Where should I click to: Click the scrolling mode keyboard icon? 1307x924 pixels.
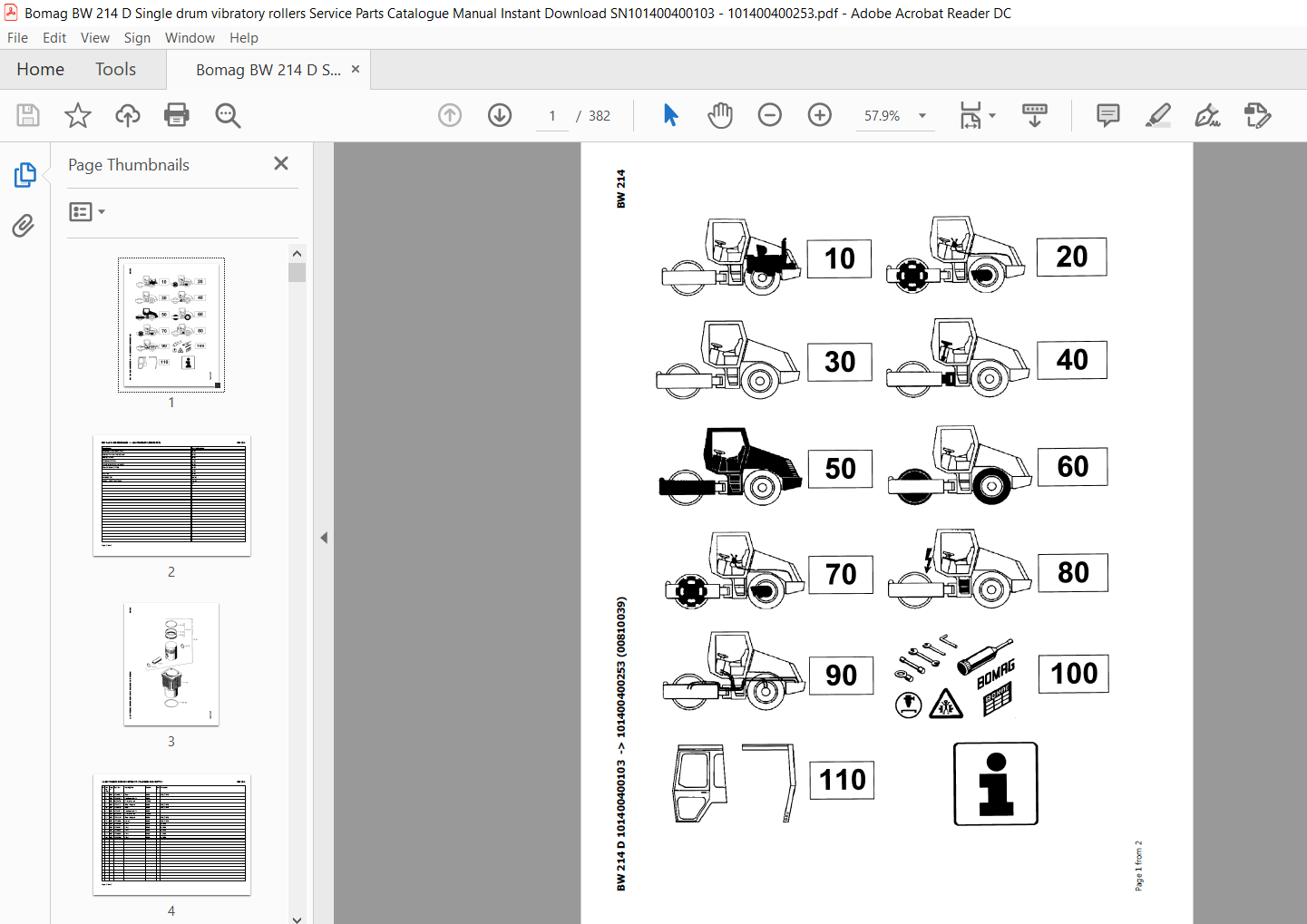pyautogui.click(x=1034, y=115)
